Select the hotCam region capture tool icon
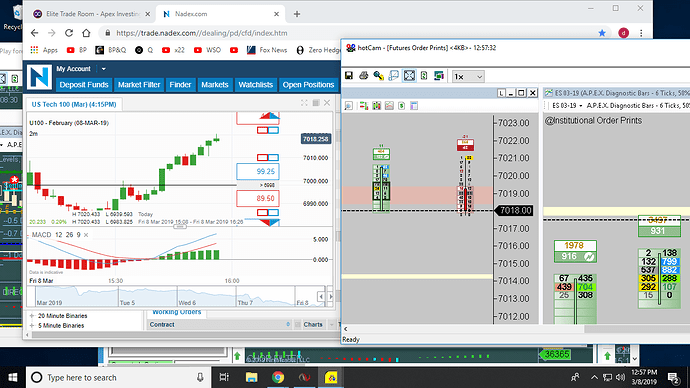This screenshot has width=690, height=388. pyautogui.click(x=393, y=76)
